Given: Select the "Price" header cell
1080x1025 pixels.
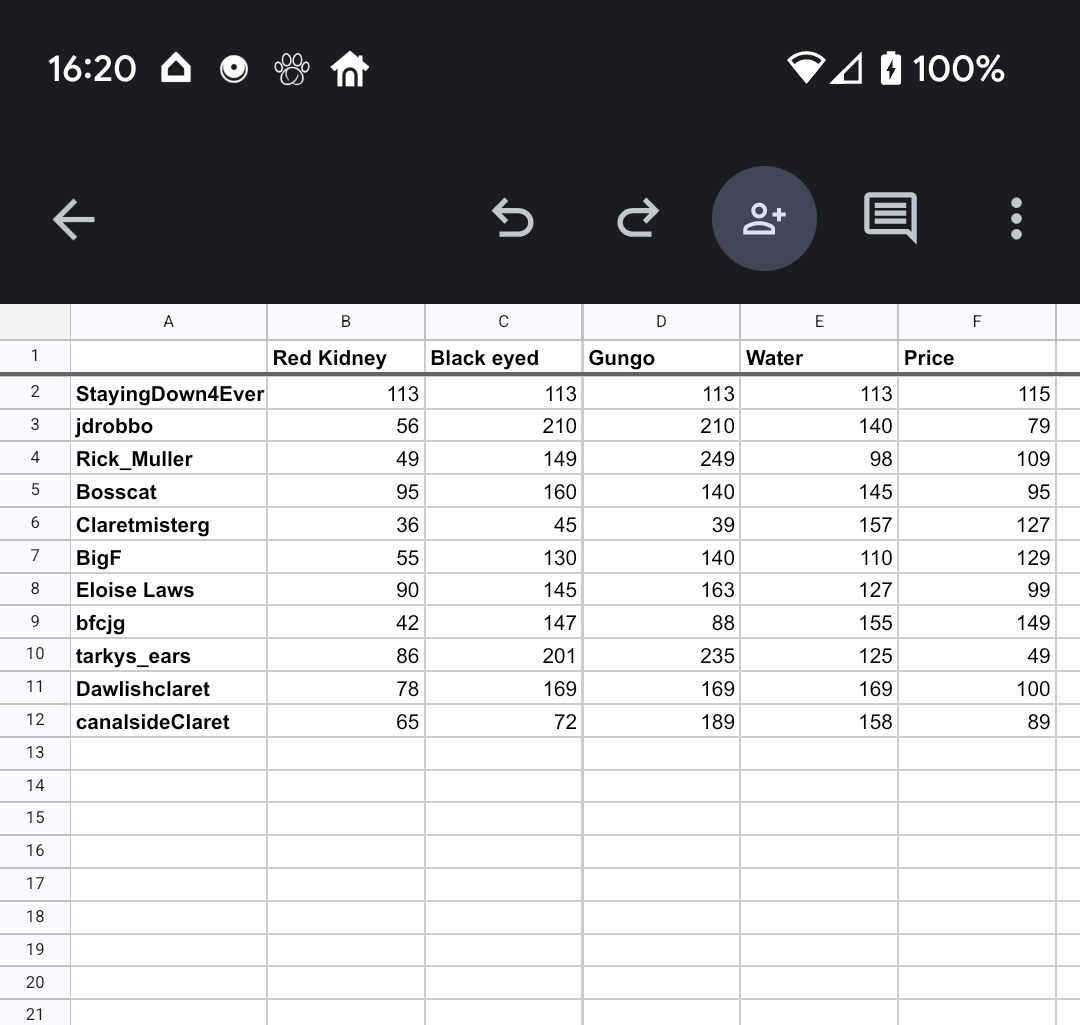Looking at the screenshot, I should pyautogui.click(x=976, y=358).
